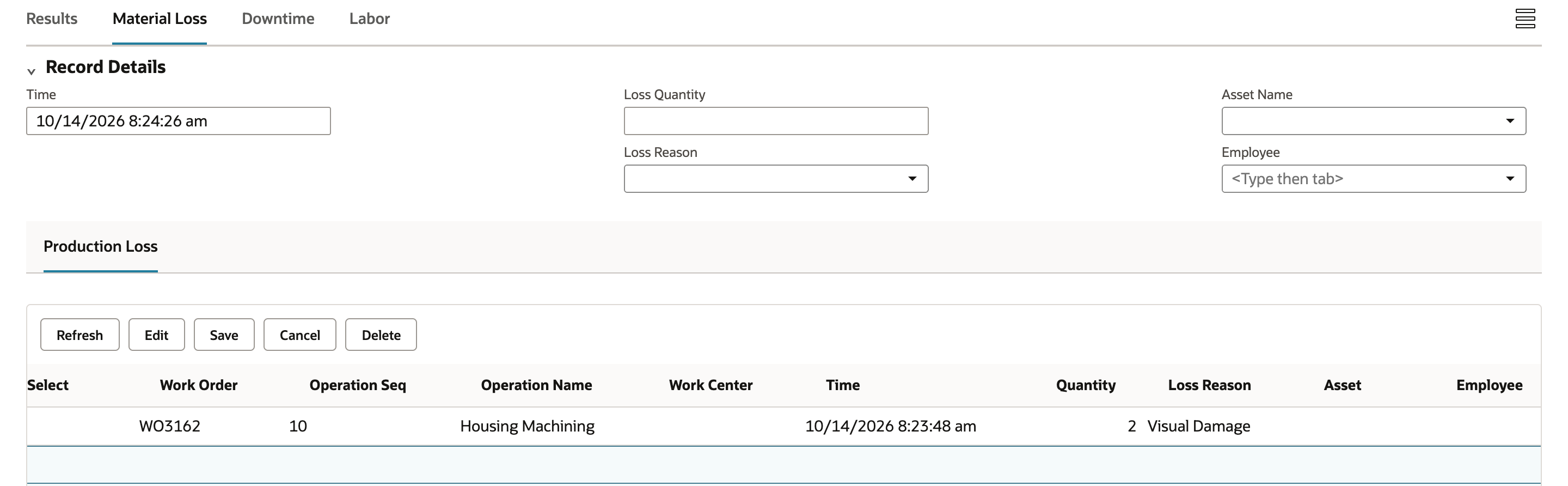Click the Select column header
This screenshot has width=1568, height=486.
click(47, 385)
